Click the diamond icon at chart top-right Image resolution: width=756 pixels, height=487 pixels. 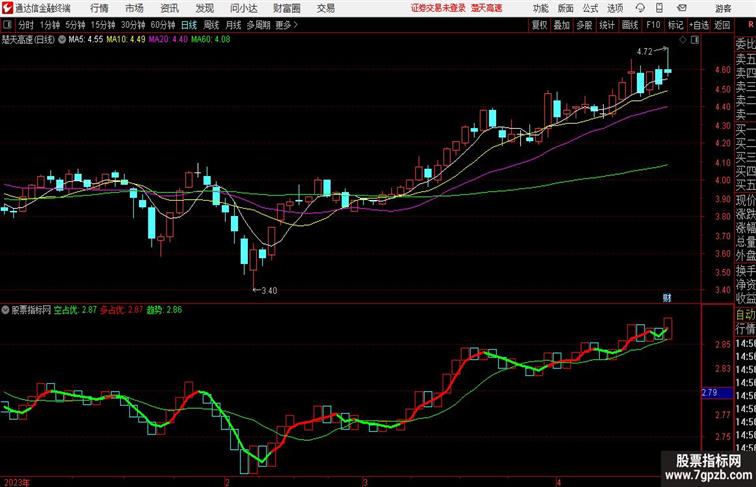[x=683, y=40]
